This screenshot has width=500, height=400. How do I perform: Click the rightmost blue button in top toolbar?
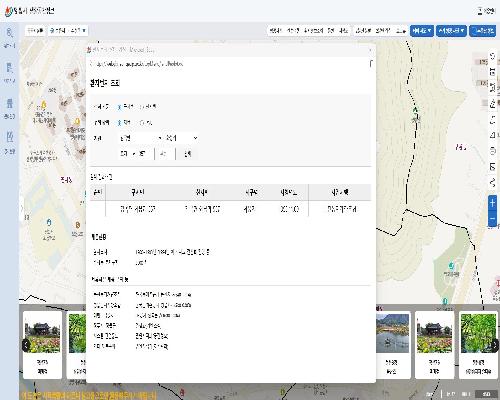coord(483,31)
